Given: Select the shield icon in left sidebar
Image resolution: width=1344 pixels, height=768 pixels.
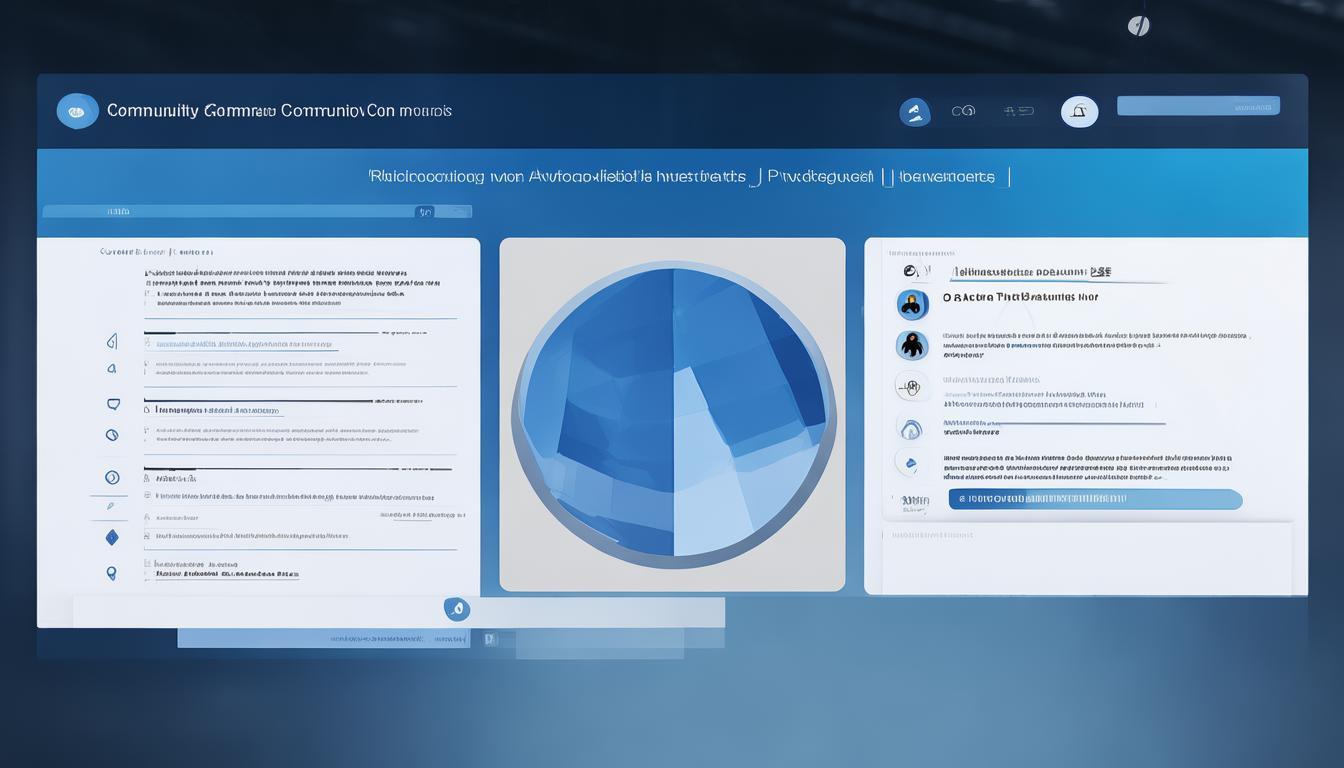Looking at the screenshot, I should 112,404.
